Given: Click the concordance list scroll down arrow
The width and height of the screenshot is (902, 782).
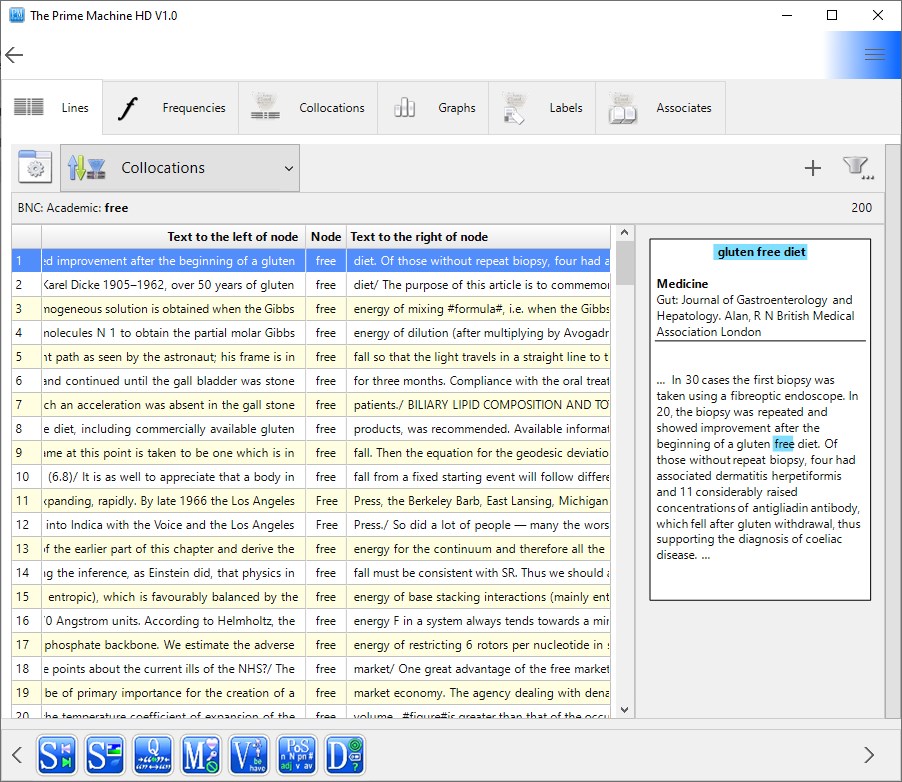Looking at the screenshot, I should (625, 710).
